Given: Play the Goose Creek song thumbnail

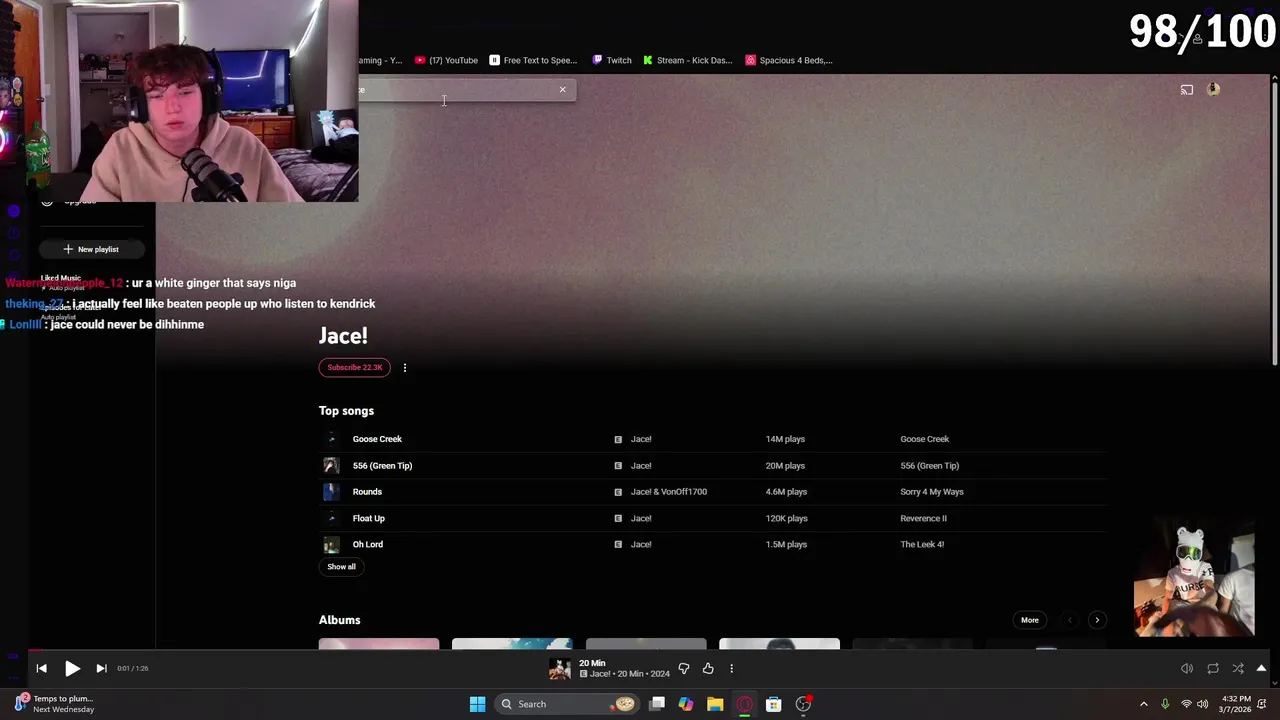Looking at the screenshot, I should point(331,439).
